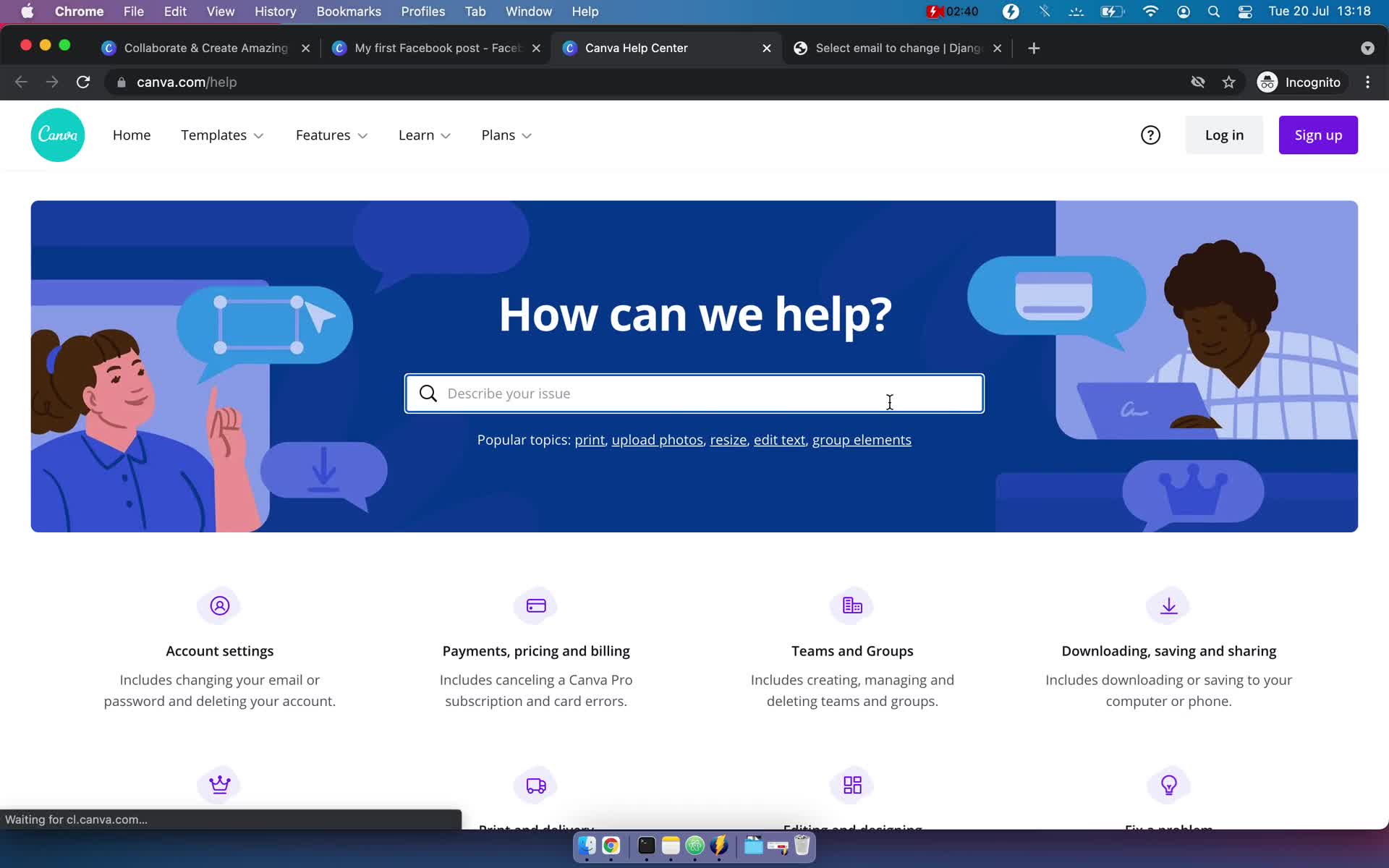Screen dimensions: 1389x868
Task: Open Downloading, saving and sharing heading
Action: coord(1169,651)
